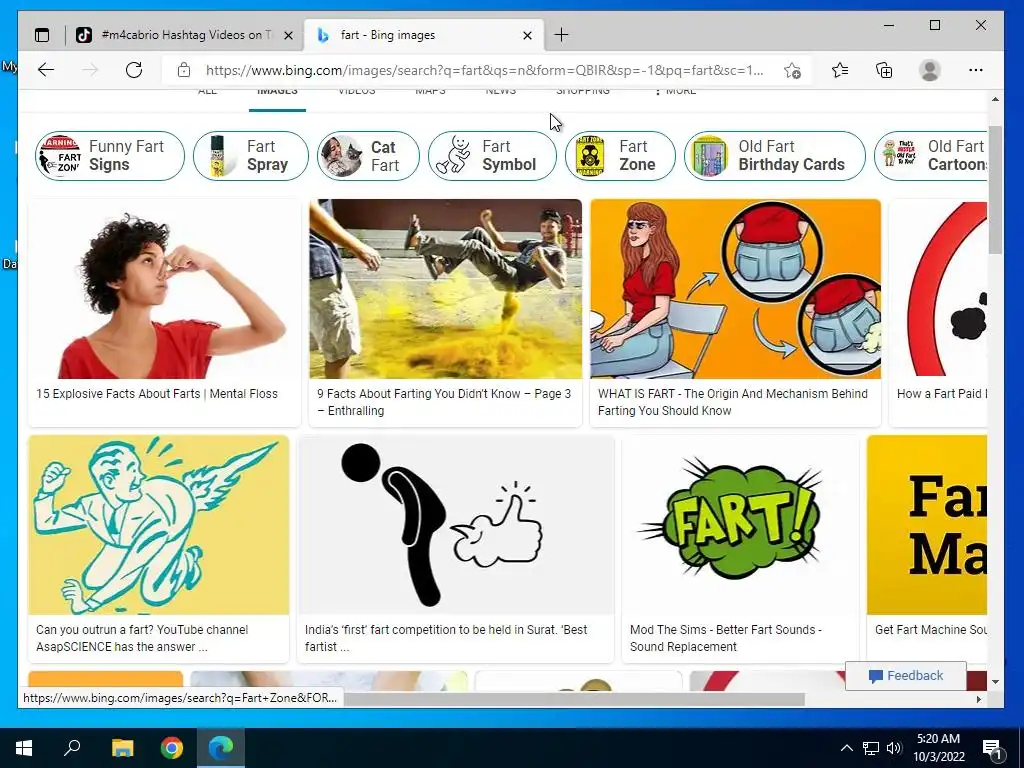The width and height of the screenshot is (1024, 768).
Task: Open taskbar Search icon
Action: [x=72, y=748]
